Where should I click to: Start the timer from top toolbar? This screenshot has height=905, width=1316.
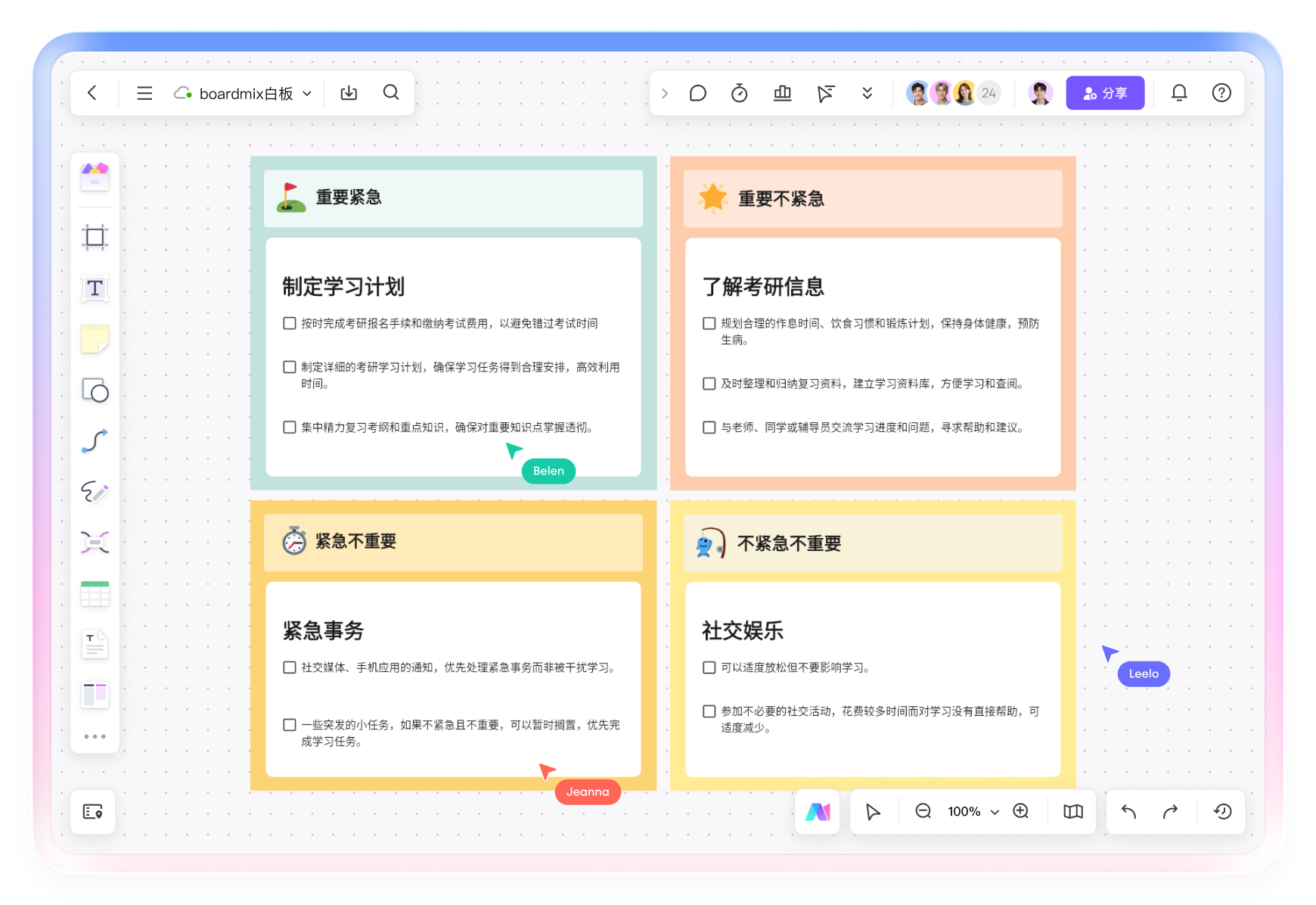[x=739, y=93]
